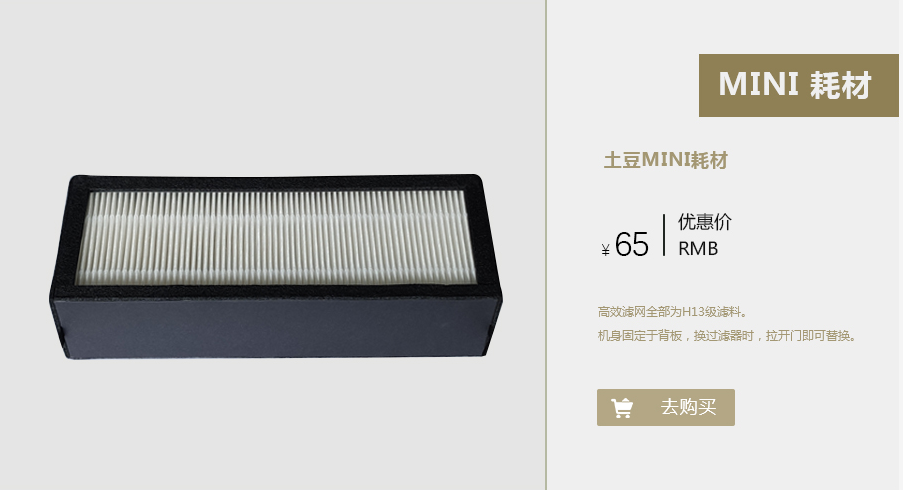The width and height of the screenshot is (903, 490).
Task: Open the 土豆MINI耗材 product title link
Action: coord(666,160)
